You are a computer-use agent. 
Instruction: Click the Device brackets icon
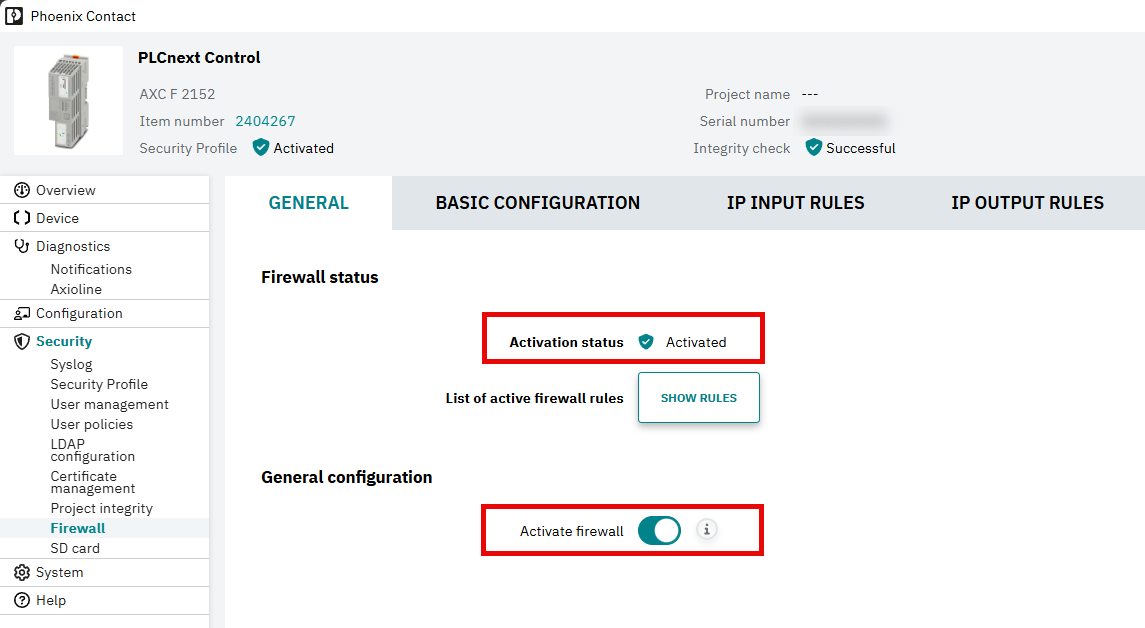22,218
